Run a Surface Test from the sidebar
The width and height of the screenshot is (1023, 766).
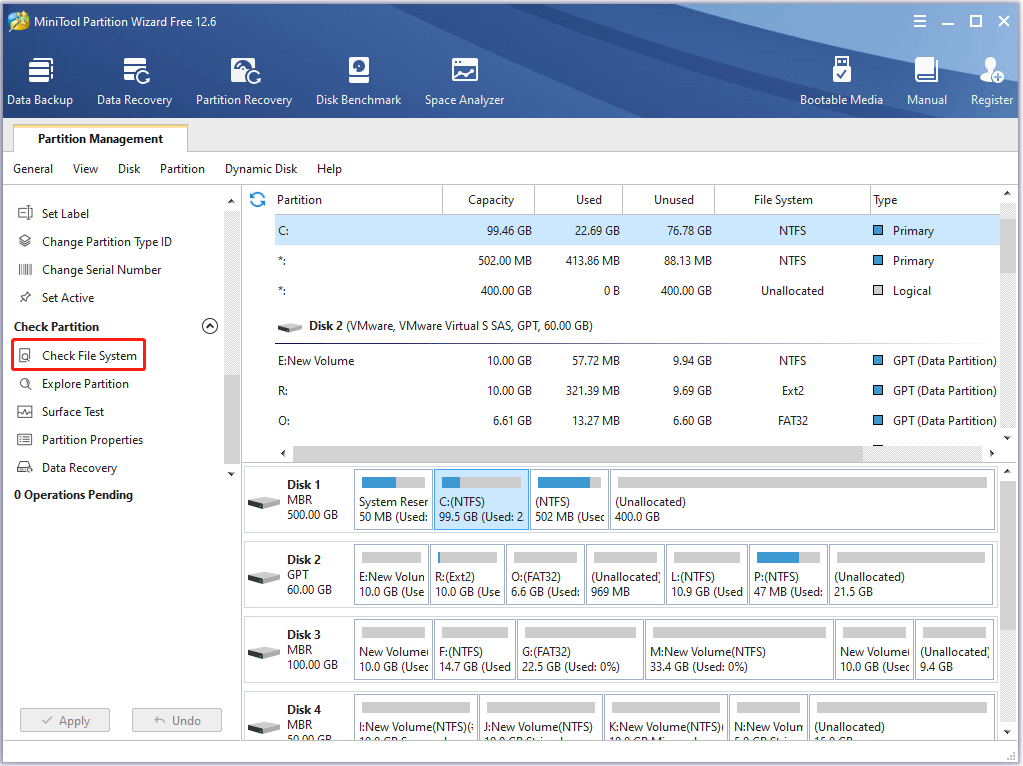pos(74,411)
